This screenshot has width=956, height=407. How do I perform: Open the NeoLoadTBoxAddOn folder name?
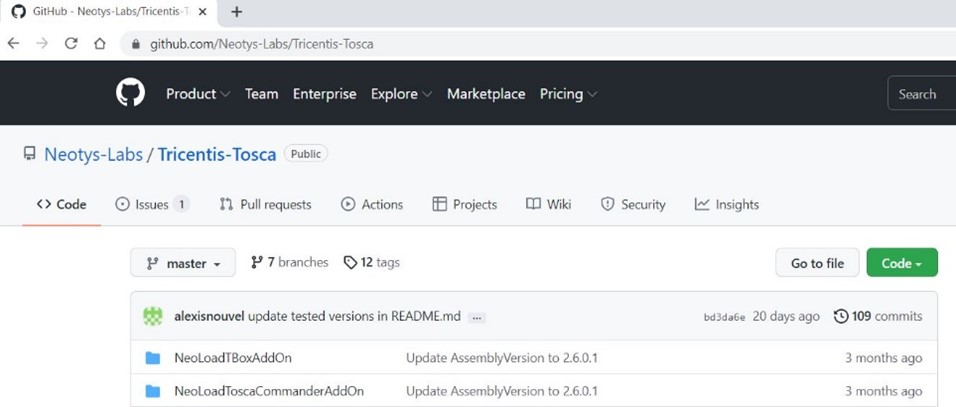[x=233, y=358]
